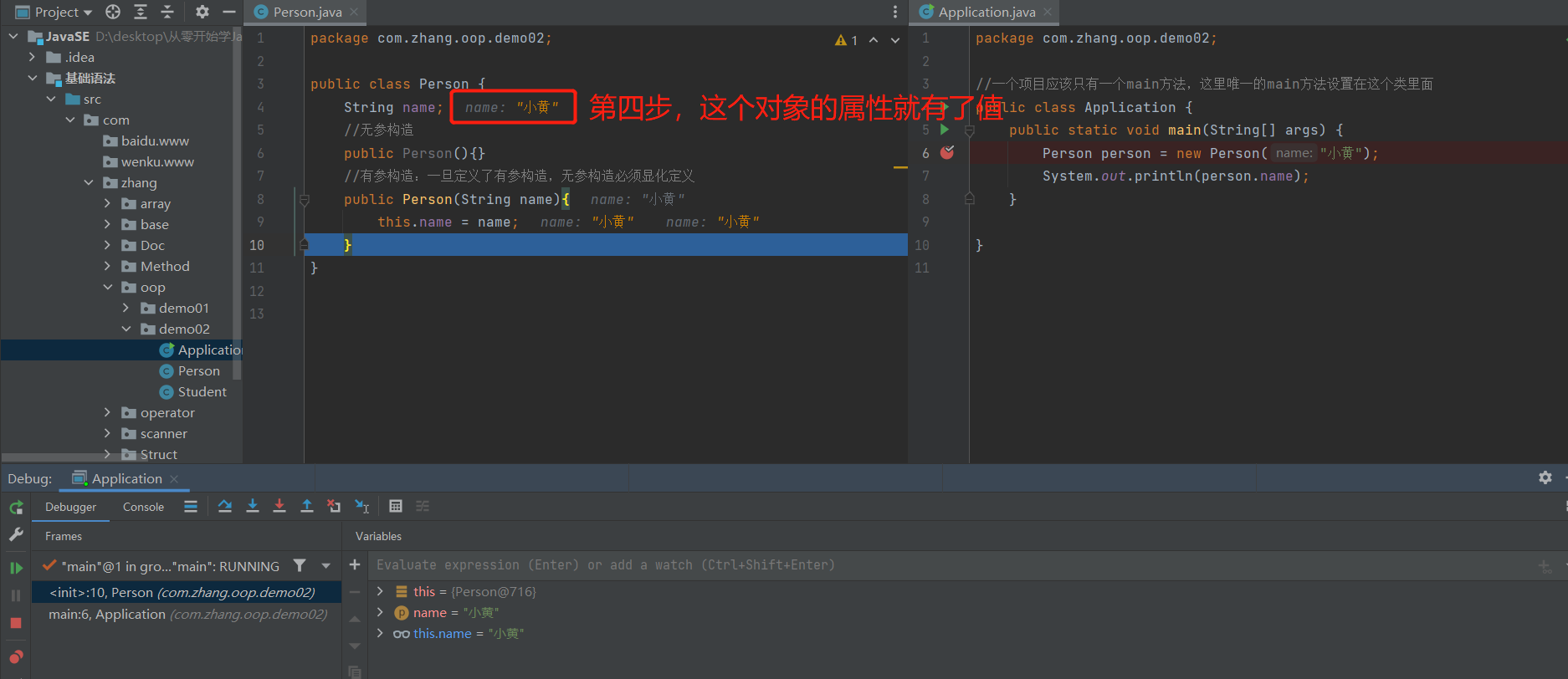Step over the current line
1568x679 pixels.
(225, 506)
